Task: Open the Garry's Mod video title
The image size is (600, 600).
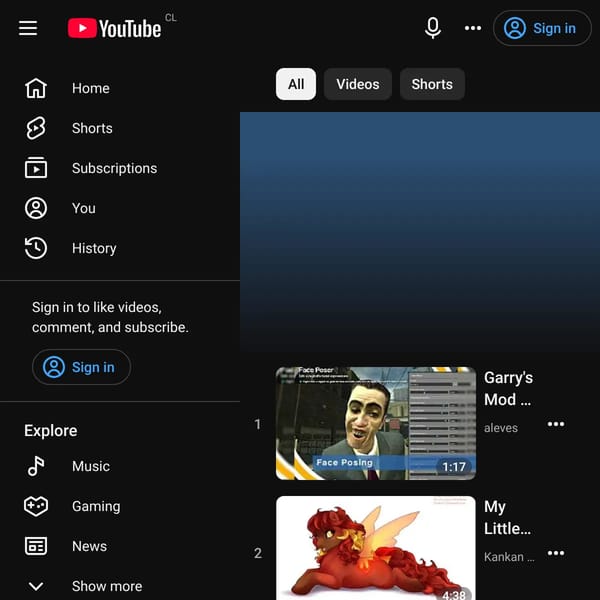Action: pos(508,389)
